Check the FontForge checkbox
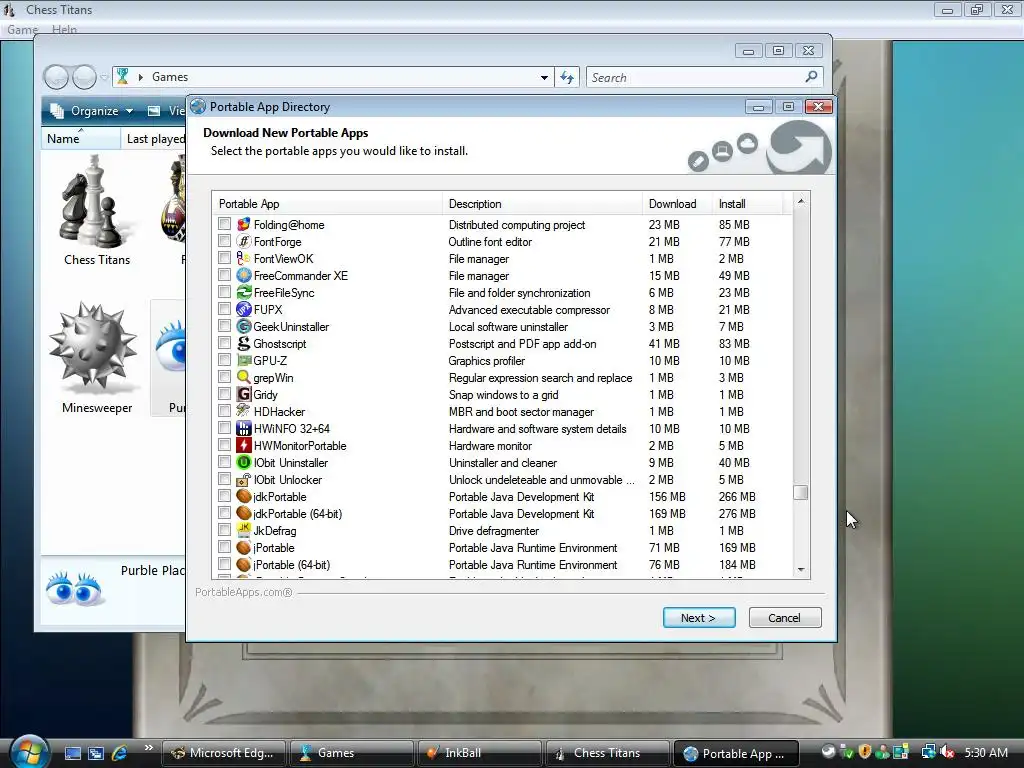 (225, 241)
